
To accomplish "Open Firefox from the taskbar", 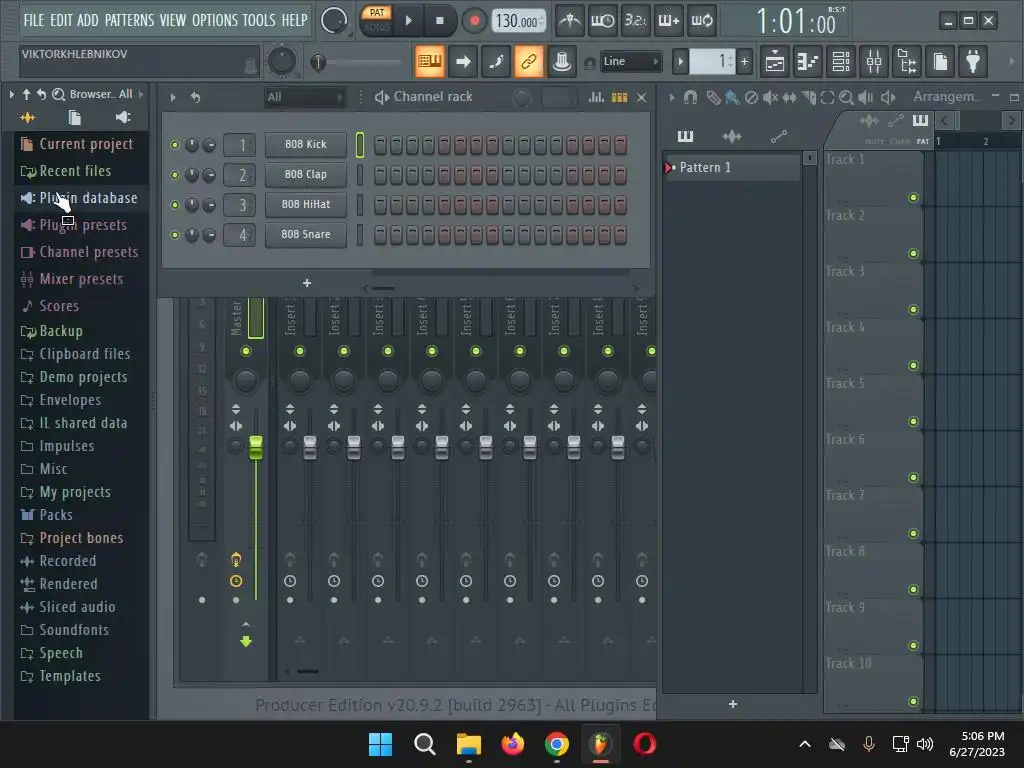I will pyautogui.click(x=513, y=744).
